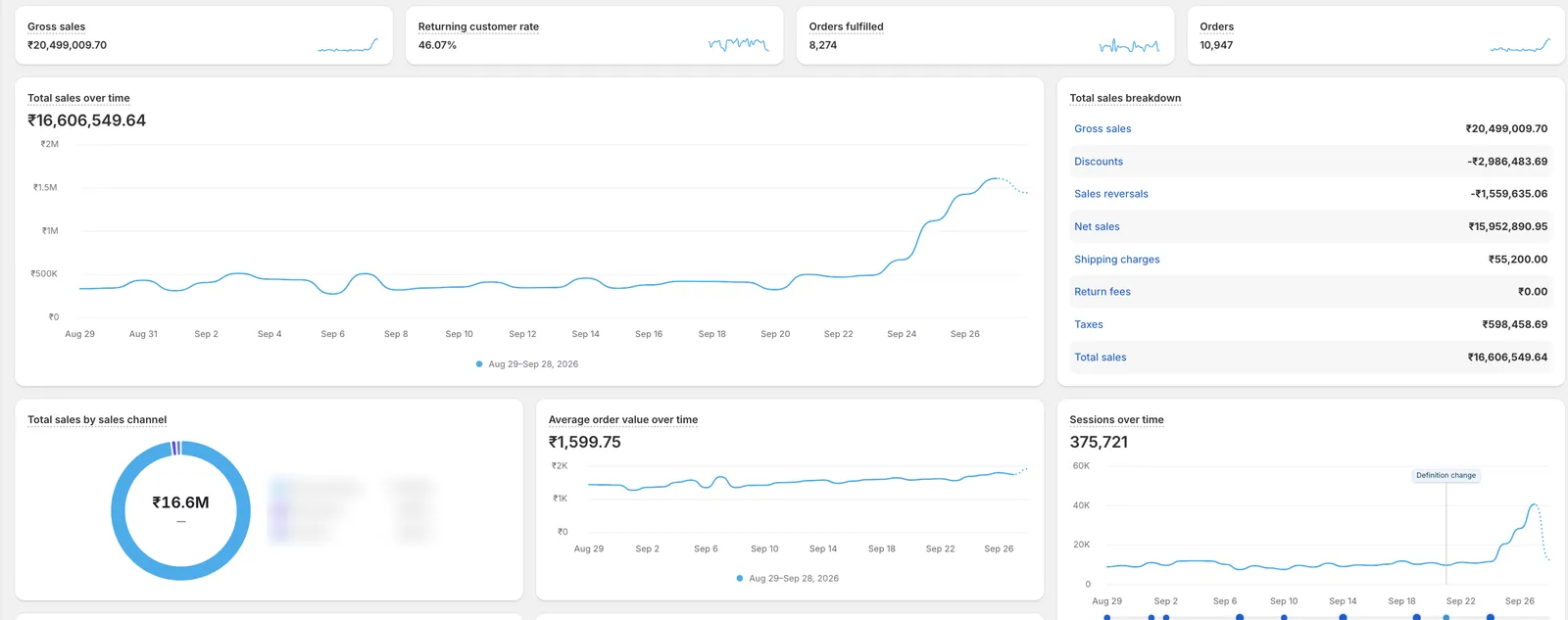Open the Sales reversals breakdown link
The height and width of the screenshot is (620, 1568).
pyautogui.click(x=1111, y=194)
